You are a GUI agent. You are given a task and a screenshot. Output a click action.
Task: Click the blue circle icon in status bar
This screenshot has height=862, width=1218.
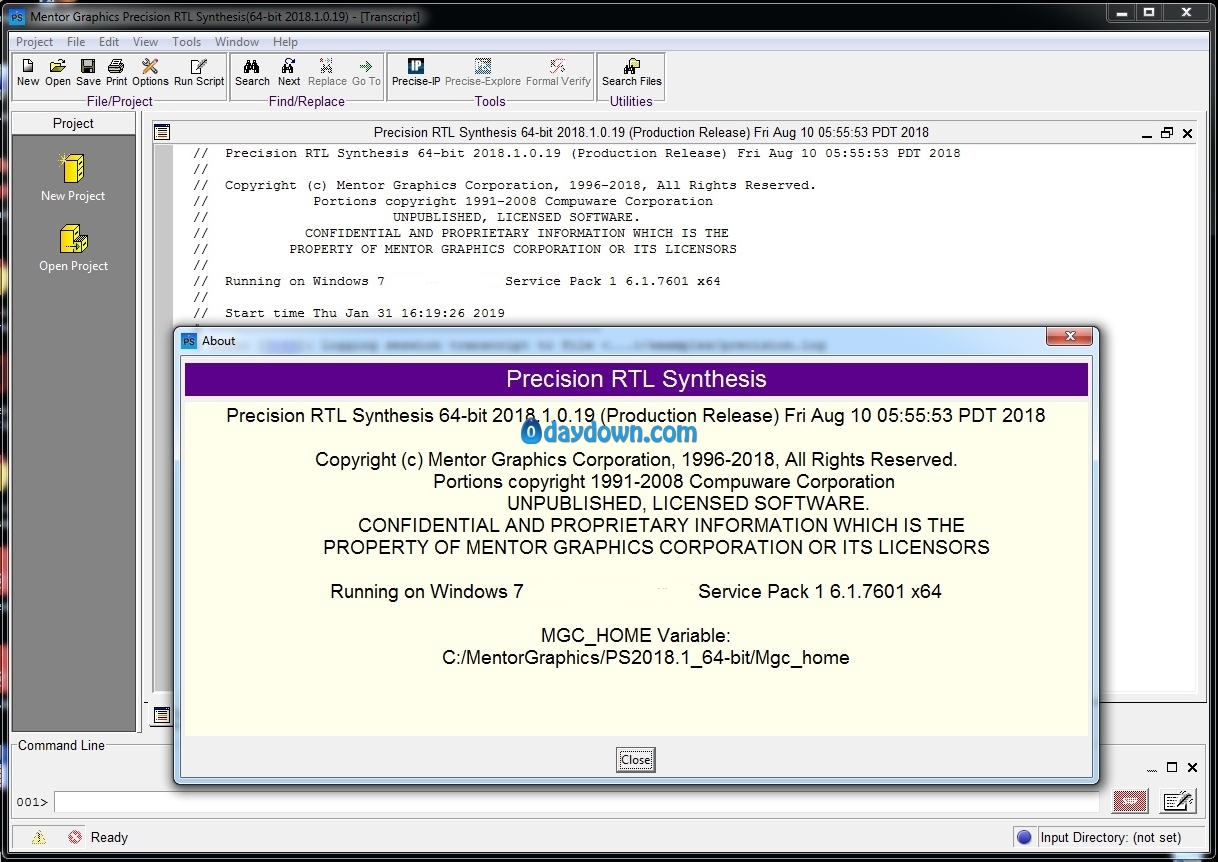click(x=1023, y=837)
